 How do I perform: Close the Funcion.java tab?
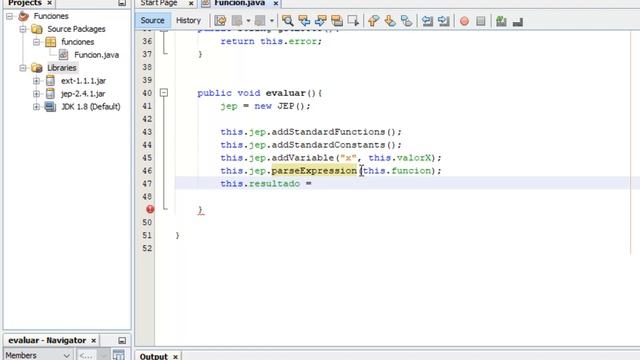pos(276,3)
